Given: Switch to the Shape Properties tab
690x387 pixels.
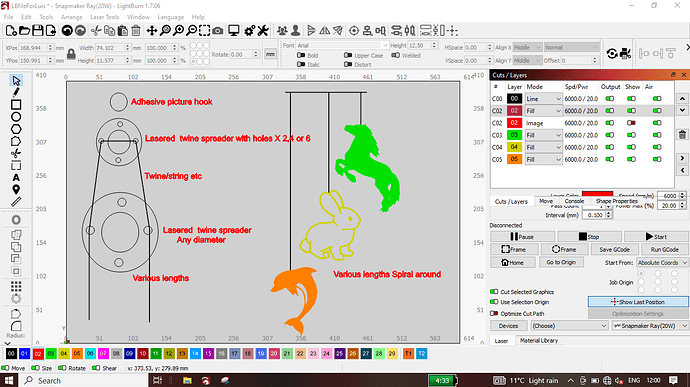Looking at the screenshot, I should (616, 201).
